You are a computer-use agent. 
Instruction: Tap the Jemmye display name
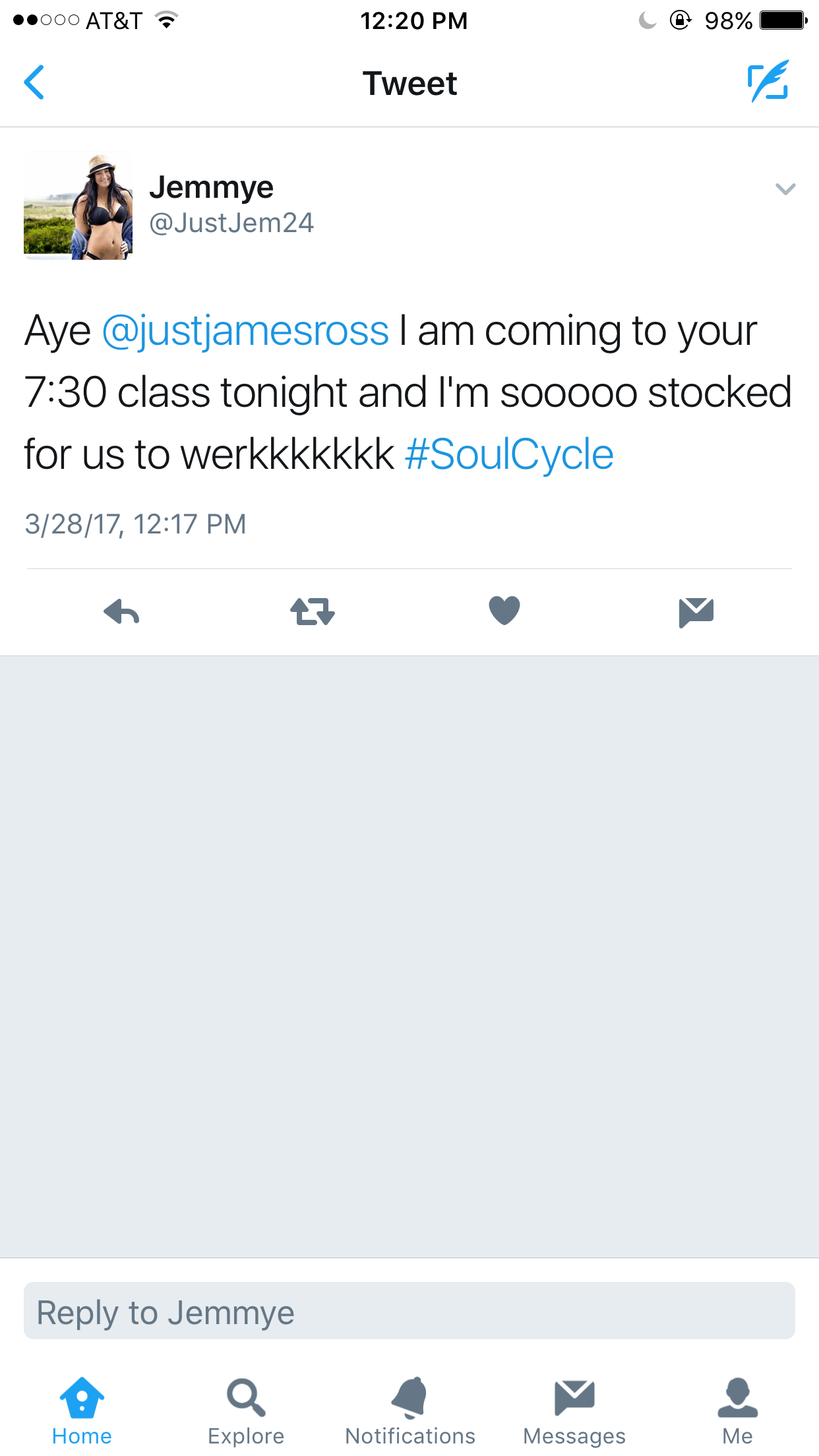point(211,188)
